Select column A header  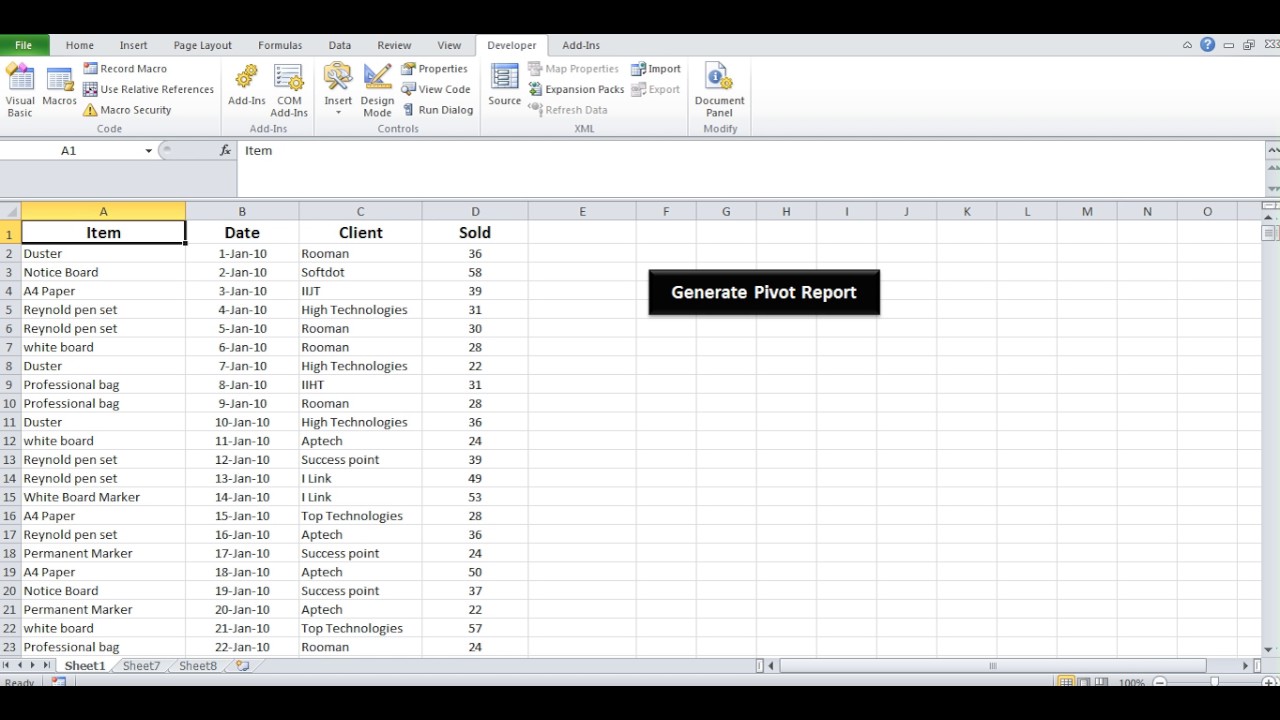[x=103, y=211]
